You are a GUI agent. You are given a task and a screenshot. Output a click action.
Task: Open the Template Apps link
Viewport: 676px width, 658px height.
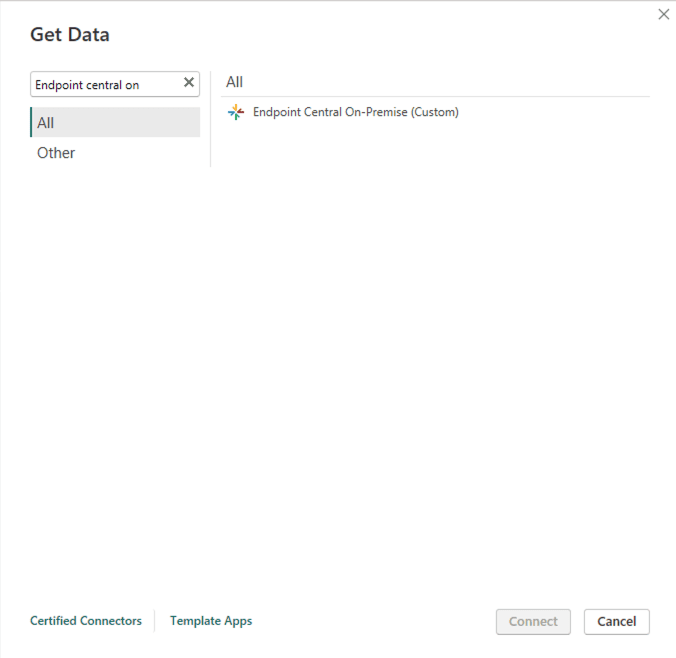pyautogui.click(x=211, y=621)
